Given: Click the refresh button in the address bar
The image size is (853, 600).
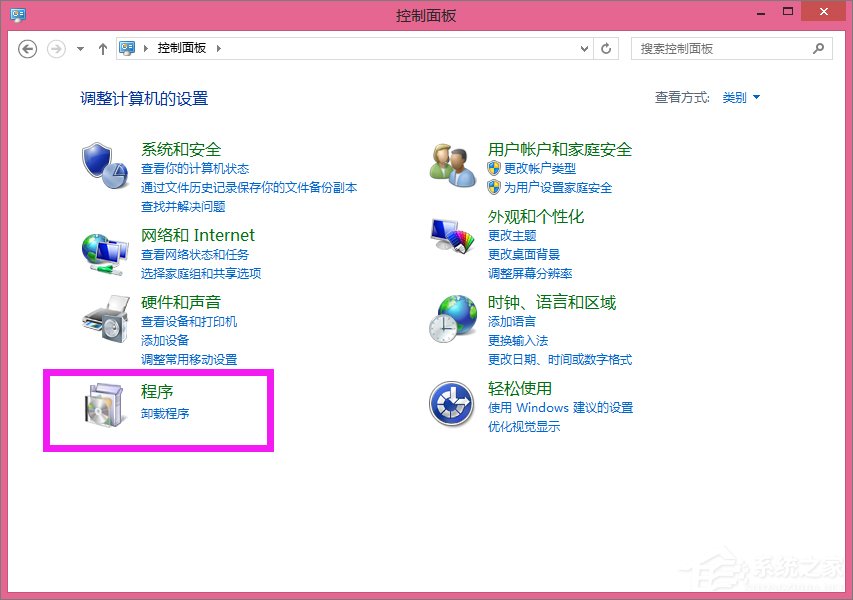Looking at the screenshot, I should [606, 47].
